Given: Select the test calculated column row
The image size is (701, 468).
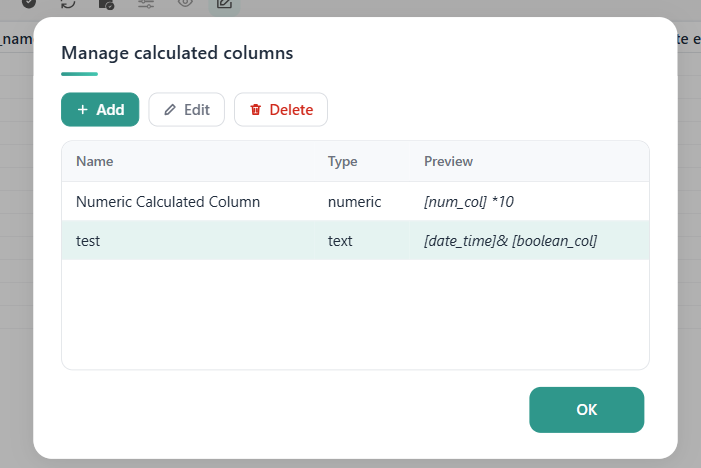Looking at the screenshot, I should point(355,240).
